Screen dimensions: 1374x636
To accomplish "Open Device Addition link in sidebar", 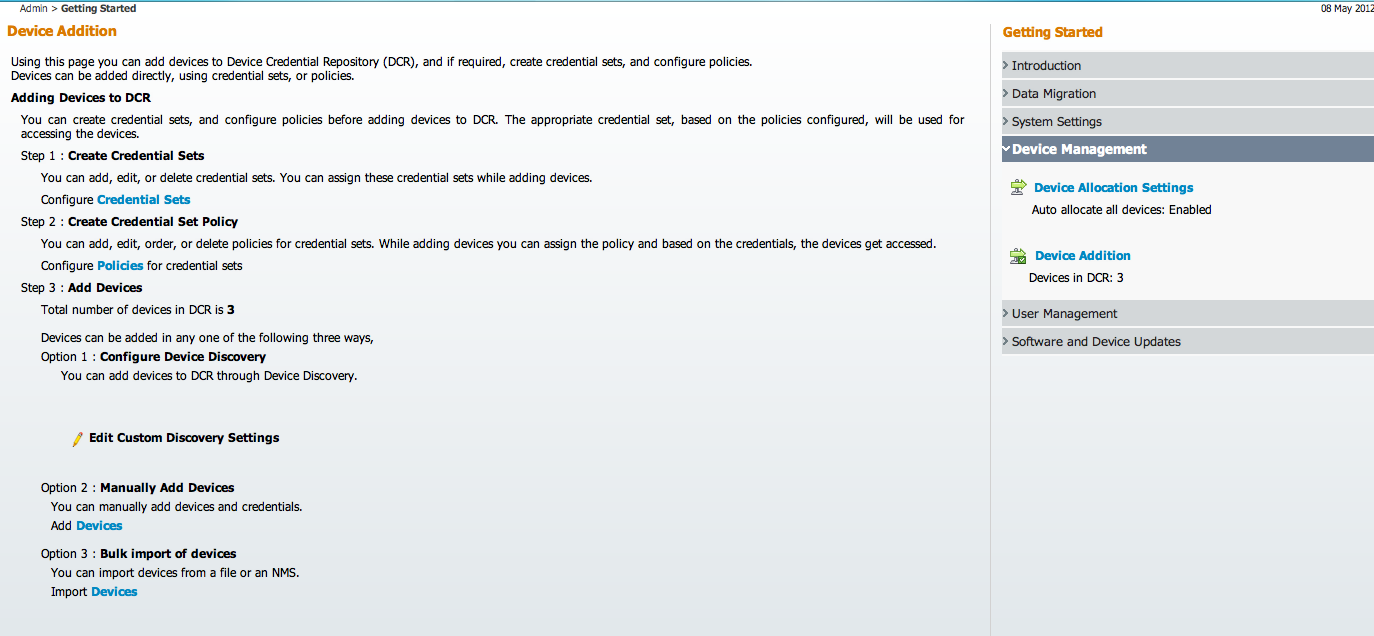I will (1082, 256).
